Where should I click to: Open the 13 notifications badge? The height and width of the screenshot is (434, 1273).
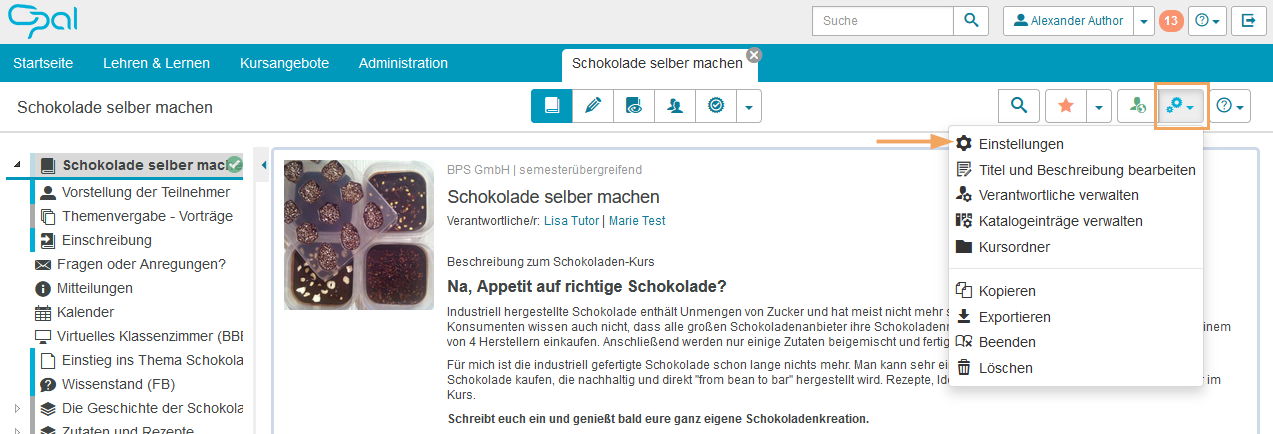1171,20
